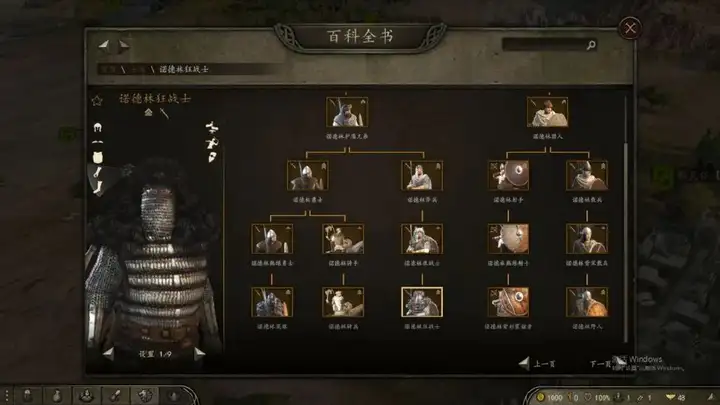720x405 pixels.
Task: Click the search magnifier icon
Action: pyautogui.click(x=591, y=45)
